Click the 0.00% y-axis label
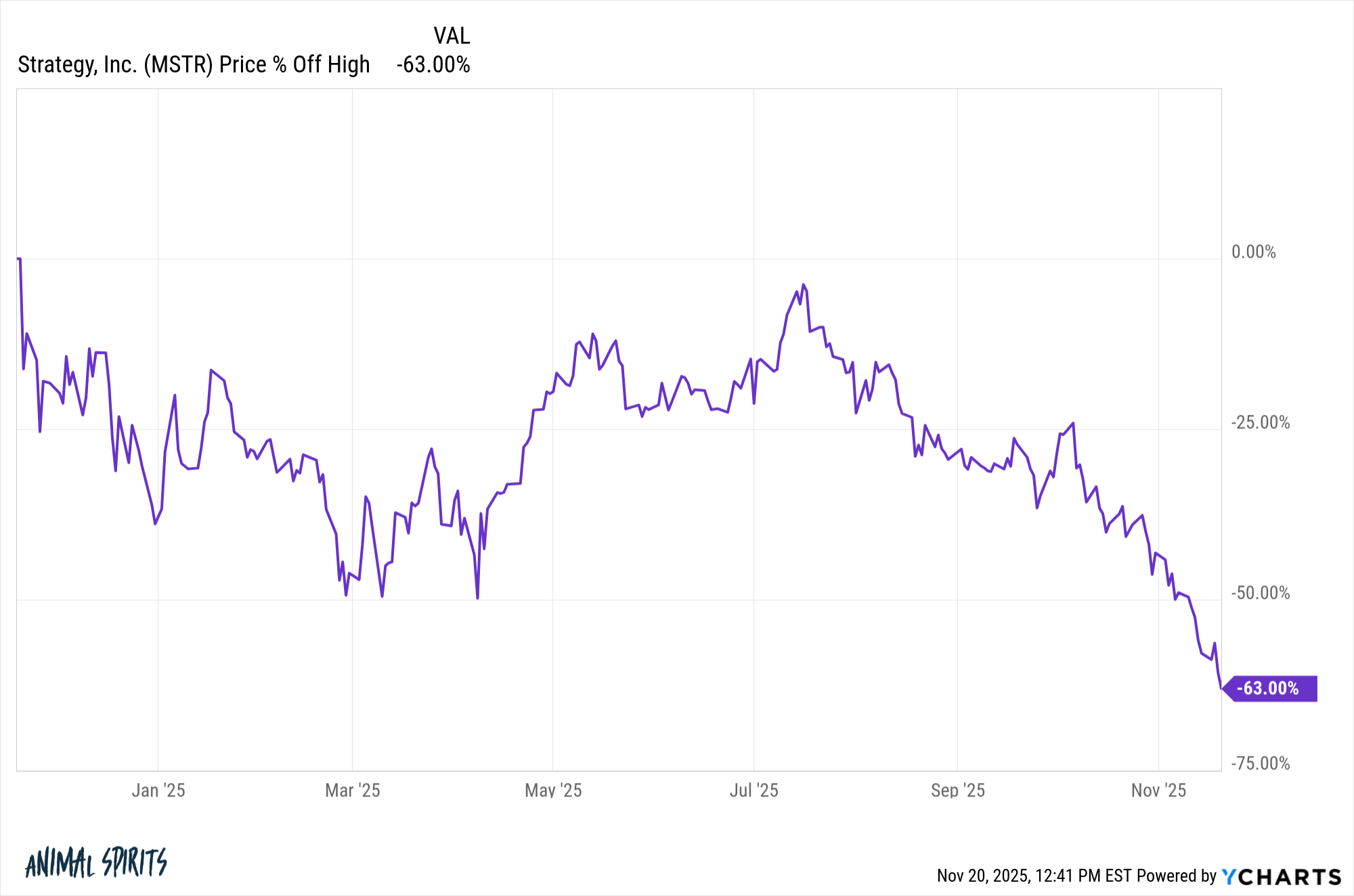The width and height of the screenshot is (1354, 896). pyautogui.click(x=1253, y=252)
